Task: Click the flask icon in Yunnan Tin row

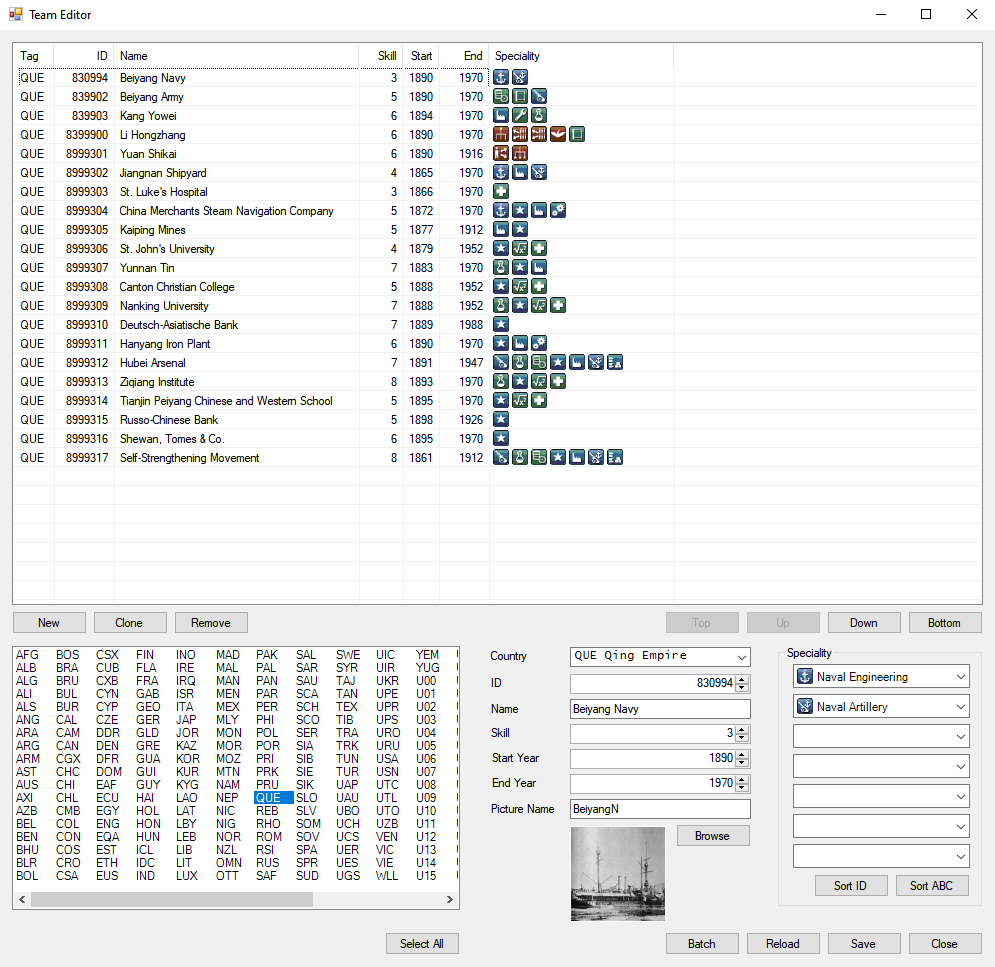Action: coord(501,268)
